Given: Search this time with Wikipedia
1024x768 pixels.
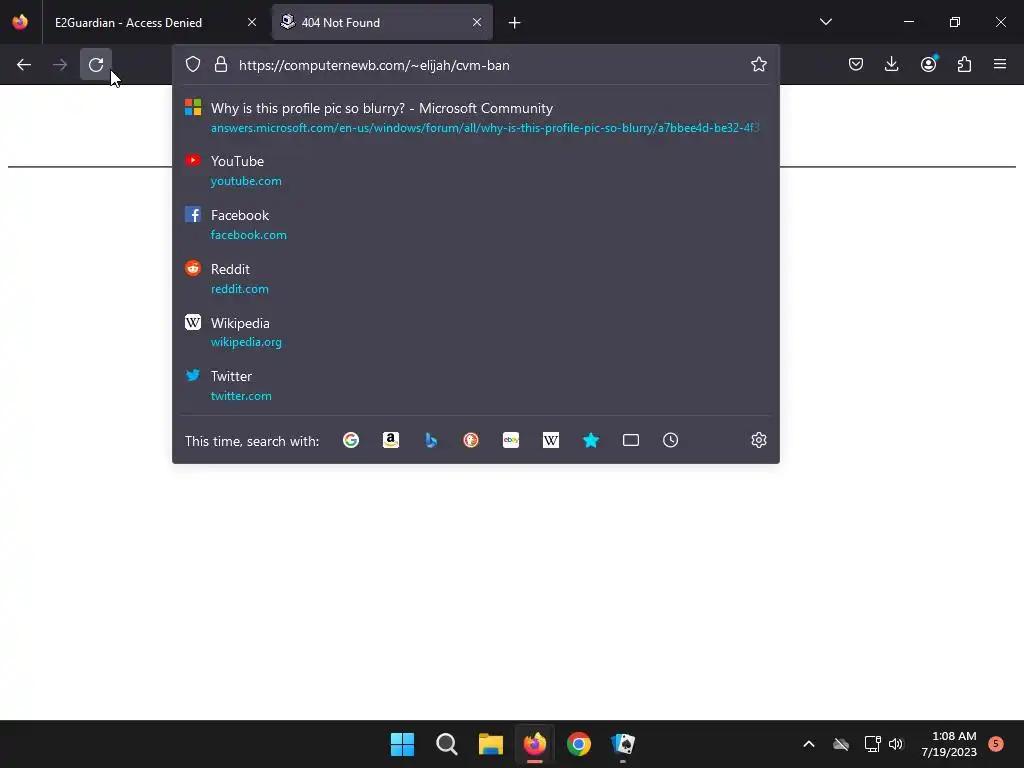Looking at the screenshot, I should tap(551, 440).
